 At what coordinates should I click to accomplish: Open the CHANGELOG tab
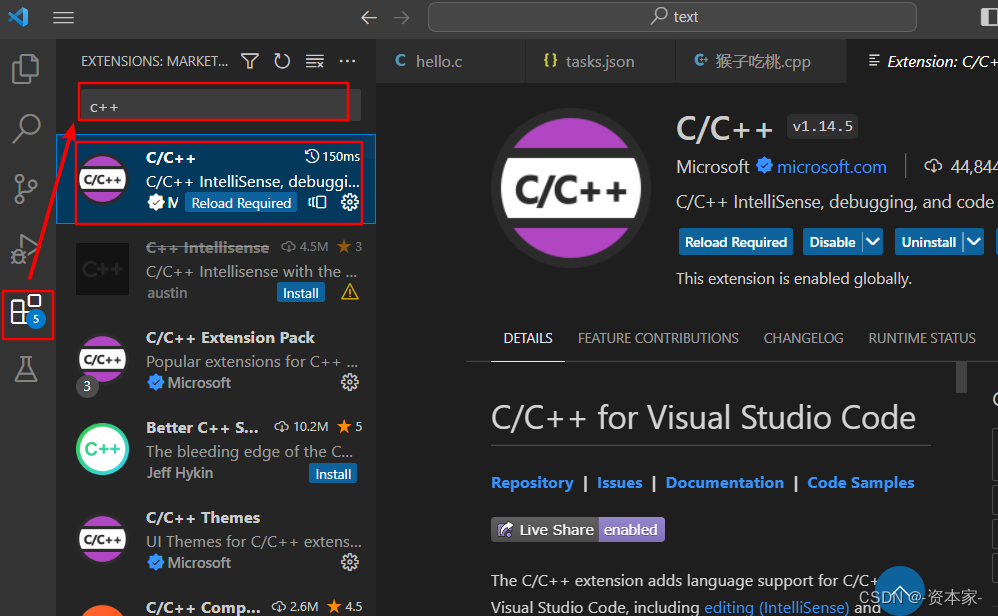(803, 338)
